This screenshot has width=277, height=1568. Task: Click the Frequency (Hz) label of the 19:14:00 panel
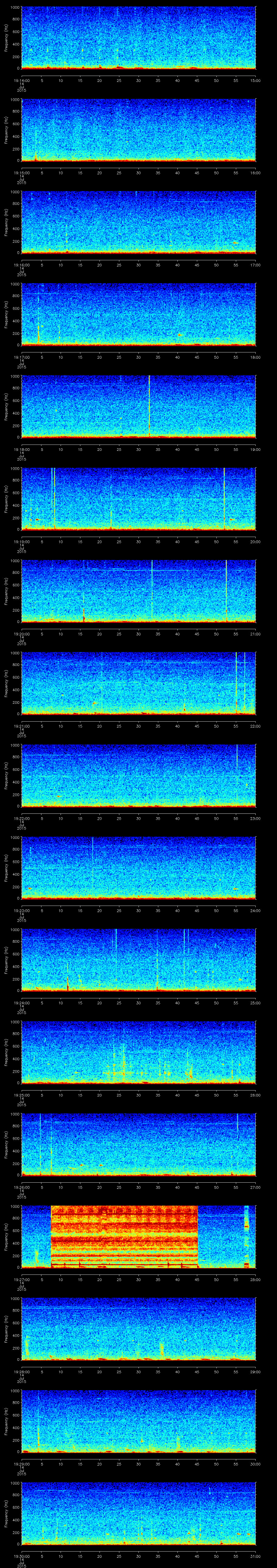pyautogui.click(x=6, y=38)
